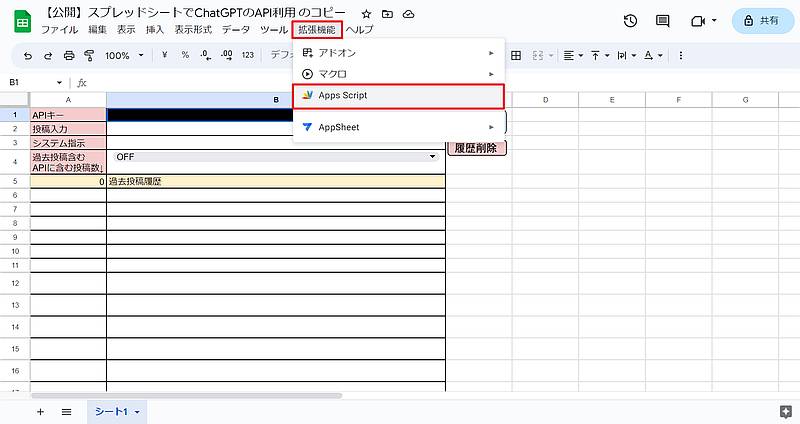Image resolution: width=800 pixels, height=424 pixels.
Task: Open the all sheets list icon
Action: click(66, 412)
